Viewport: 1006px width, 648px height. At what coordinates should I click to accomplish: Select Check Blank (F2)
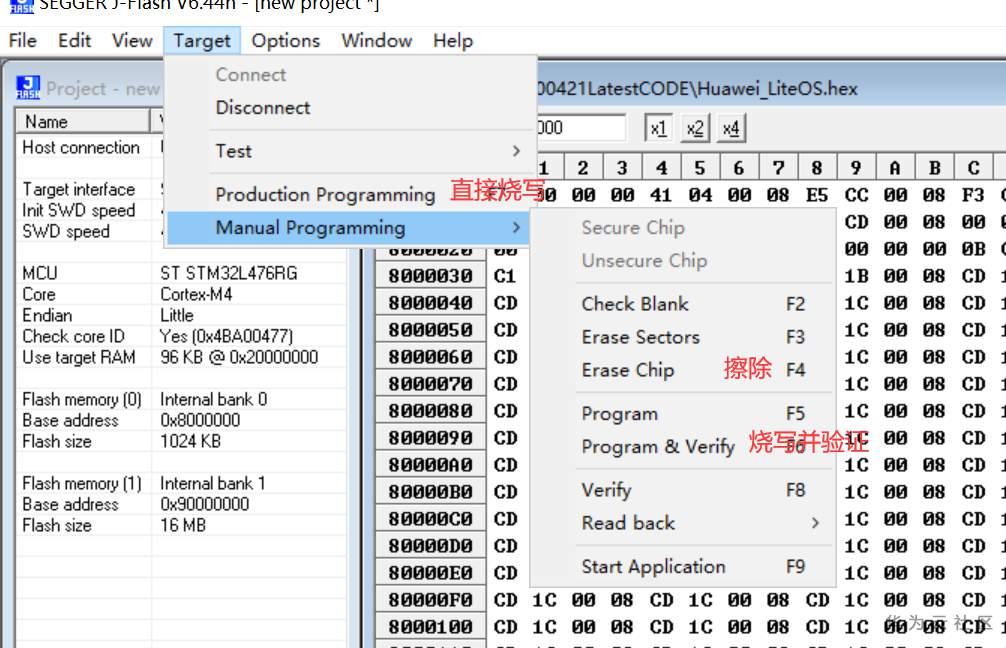(x=683, y=303)
